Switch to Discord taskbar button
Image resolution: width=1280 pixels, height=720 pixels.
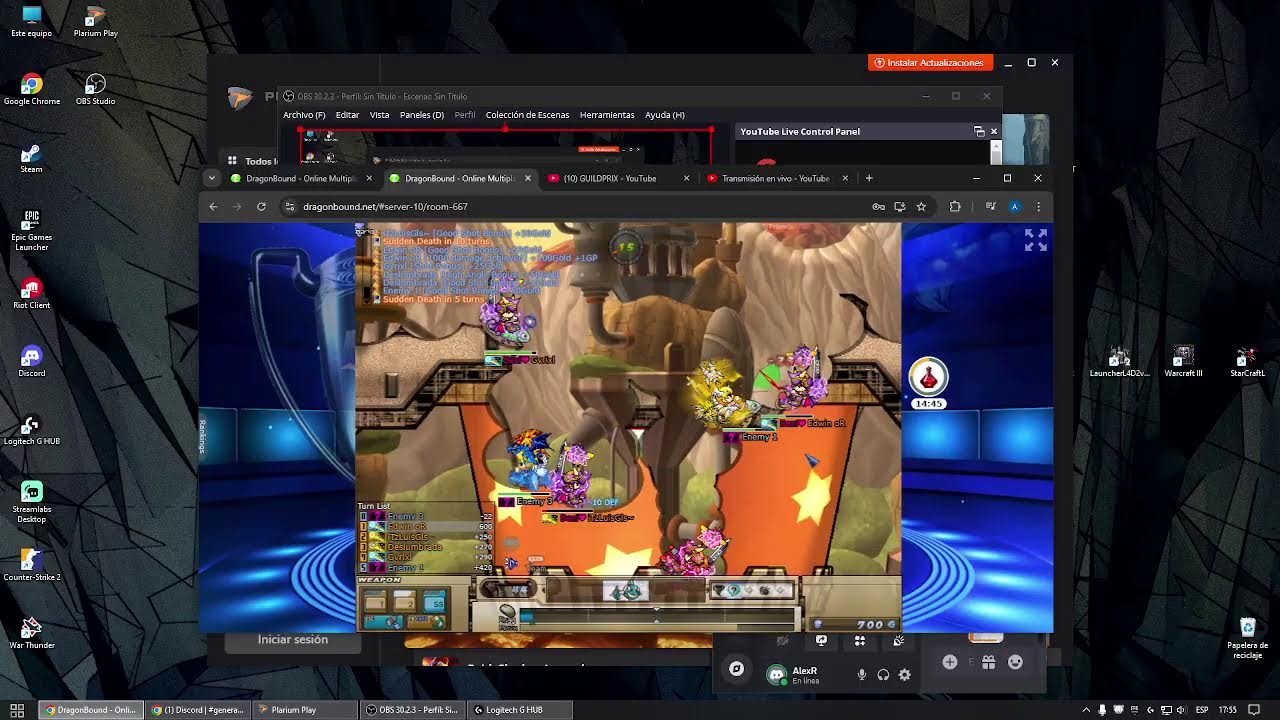(197, 710)
